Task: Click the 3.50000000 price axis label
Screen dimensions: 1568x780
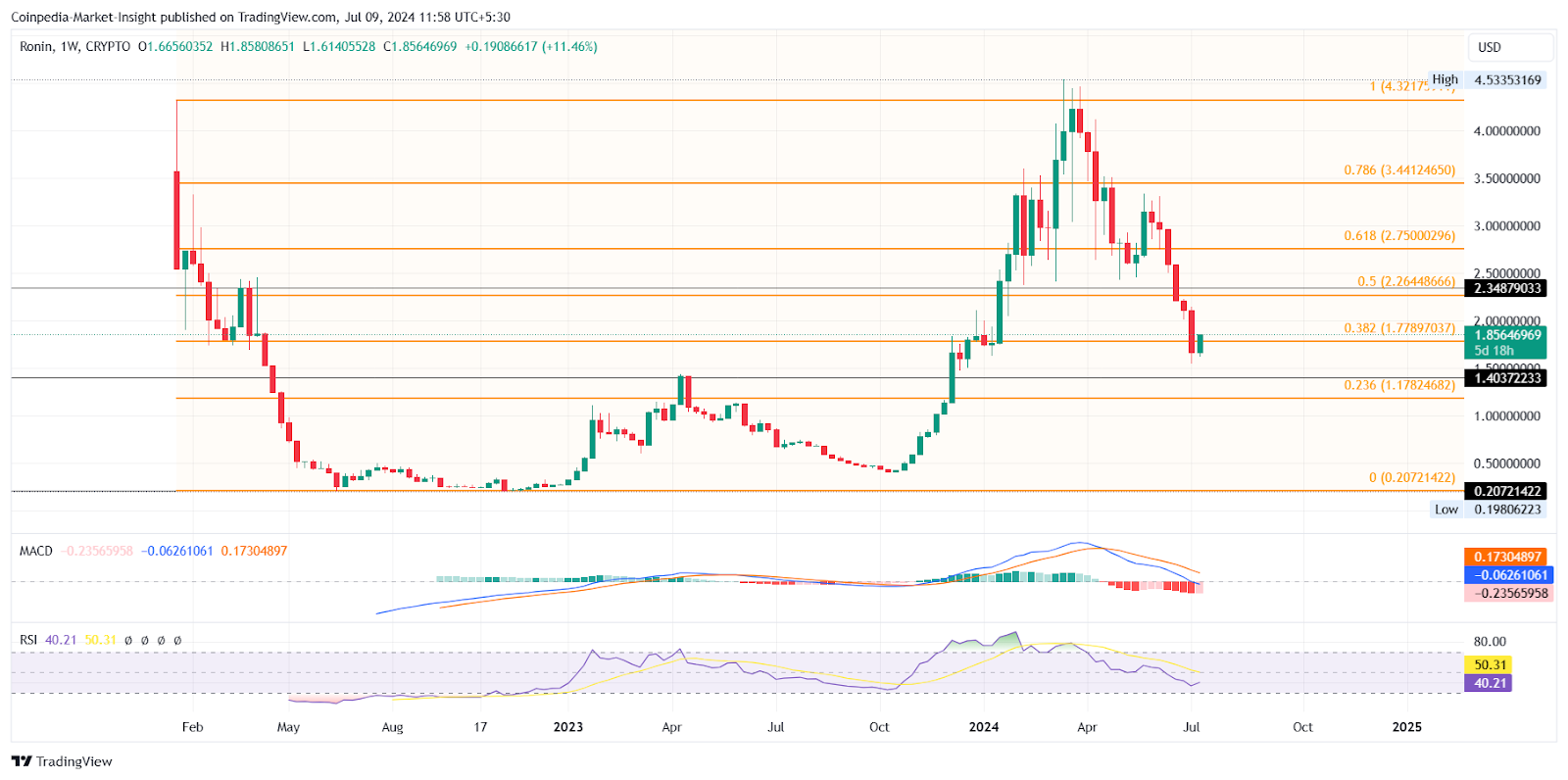Action: pyautogui.click(x=1507, y=178)
